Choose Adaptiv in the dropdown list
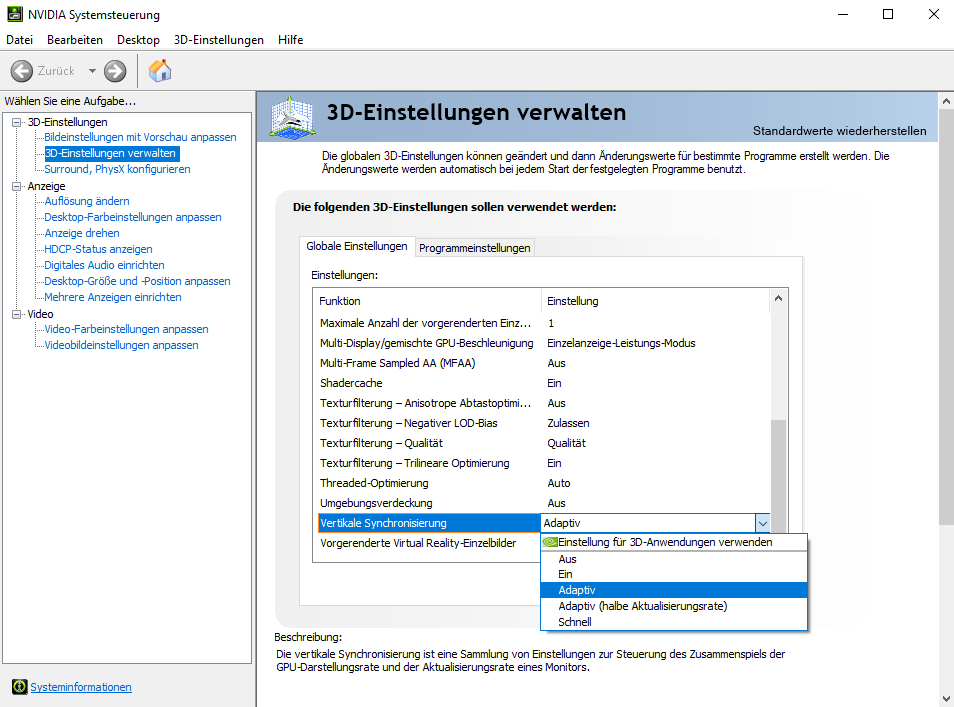954x707 pixels. (x=674, y=590)
